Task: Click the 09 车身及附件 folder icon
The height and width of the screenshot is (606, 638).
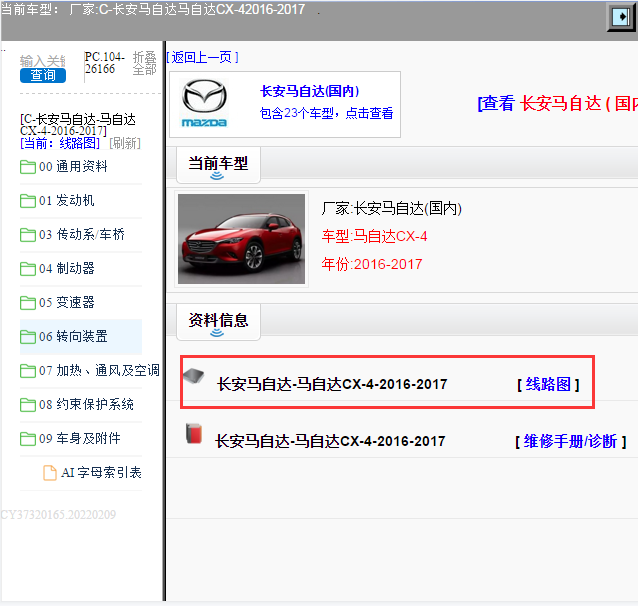Action: 28,439
